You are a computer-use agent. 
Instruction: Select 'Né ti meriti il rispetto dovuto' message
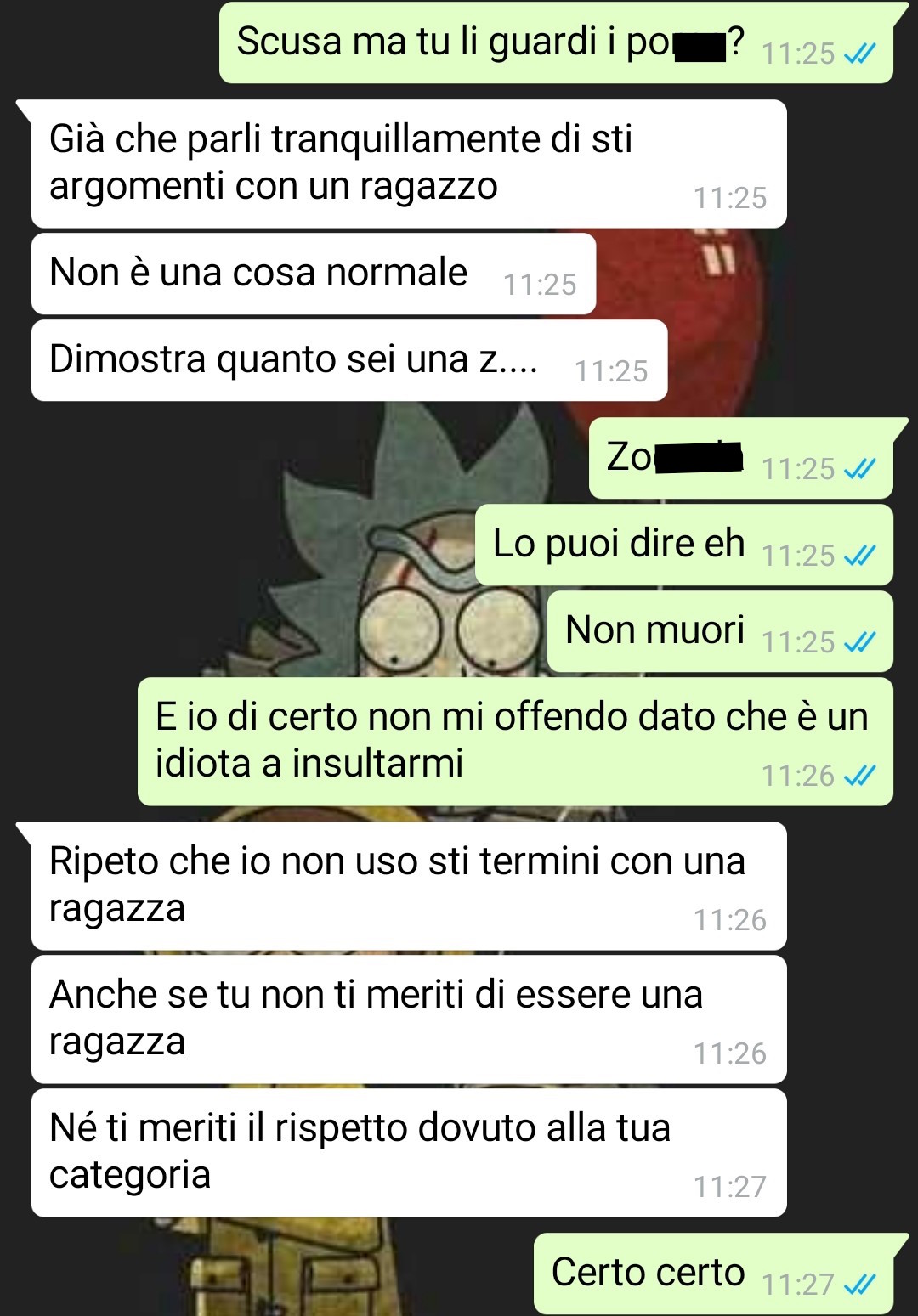click(x=409, y=1153)
